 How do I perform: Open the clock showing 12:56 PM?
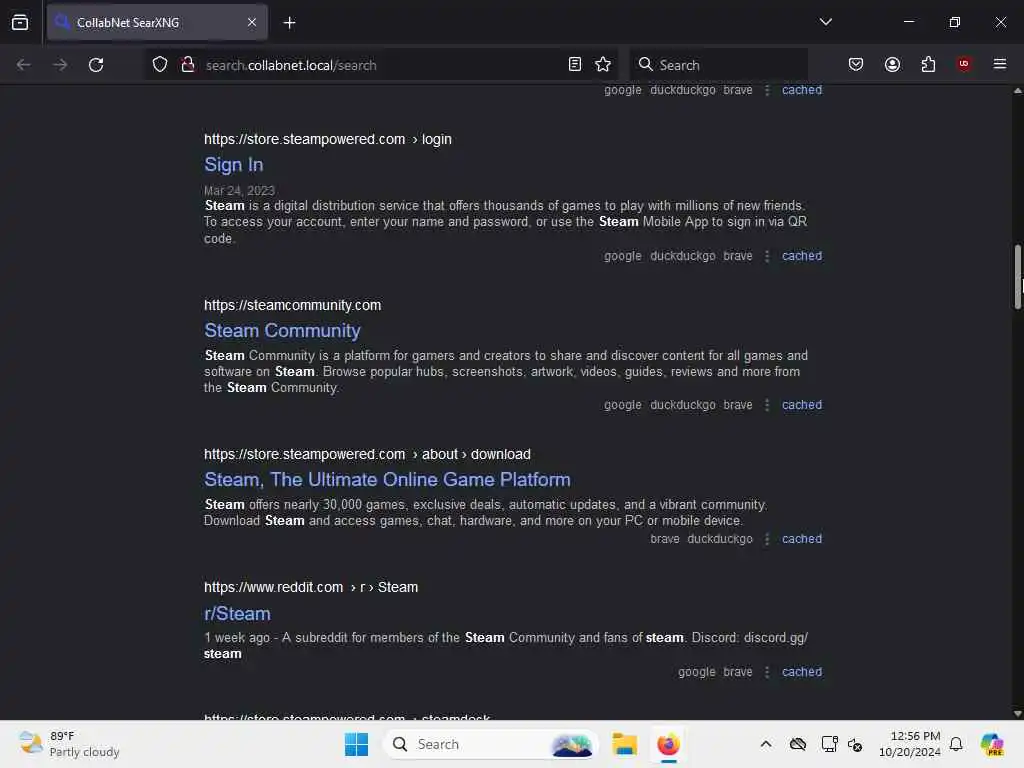coord(909,744)
